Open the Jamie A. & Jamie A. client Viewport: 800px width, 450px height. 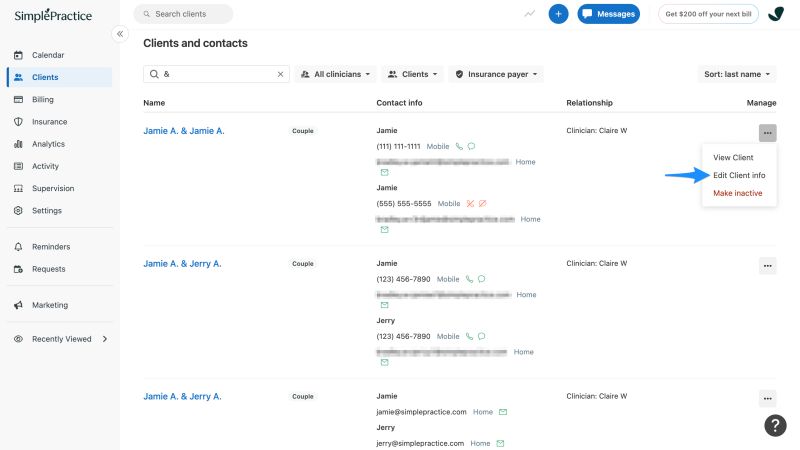click(184, 131)
